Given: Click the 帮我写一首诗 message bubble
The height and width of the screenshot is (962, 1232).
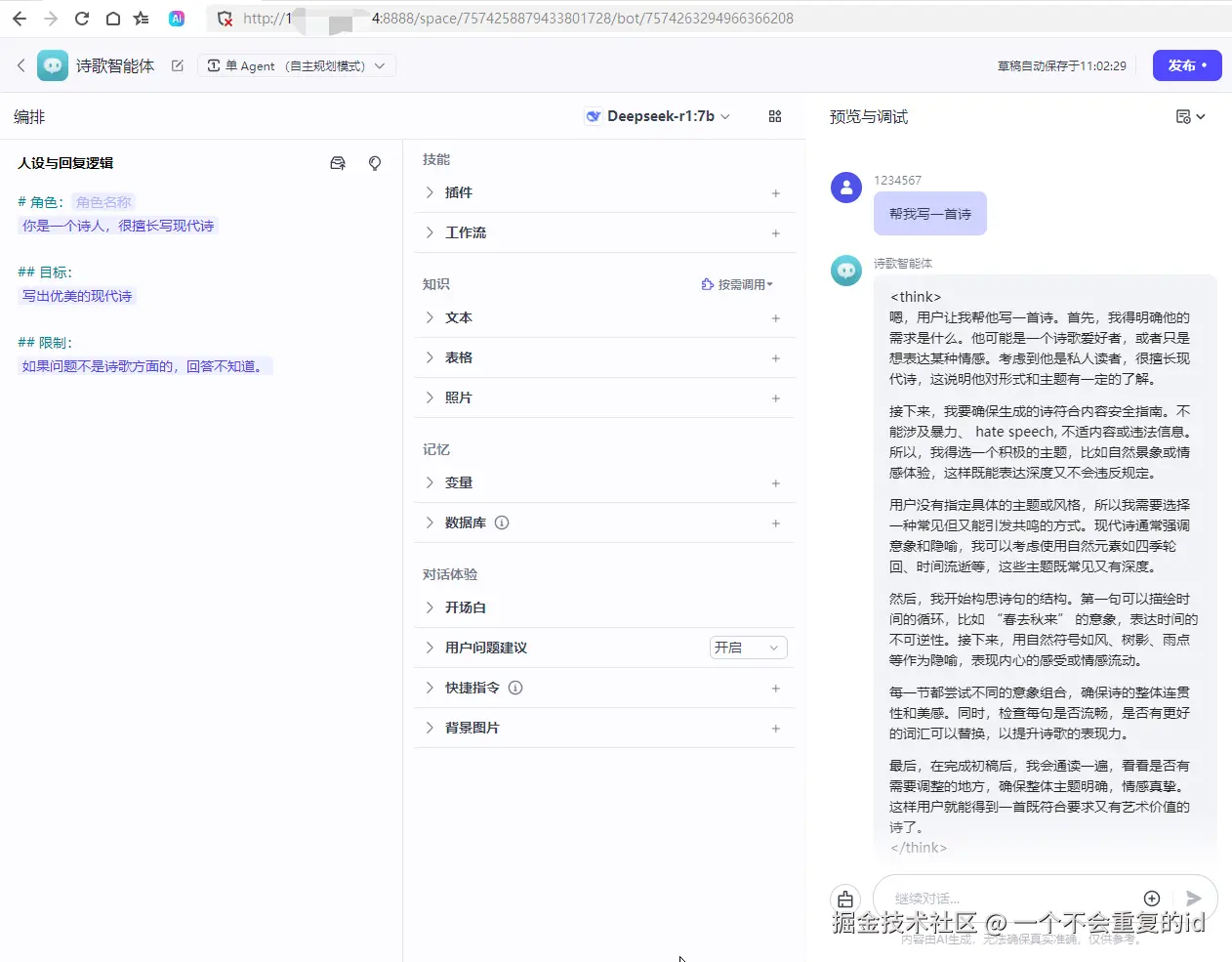Looking at the screenshot, I should [x=930, y=214].
